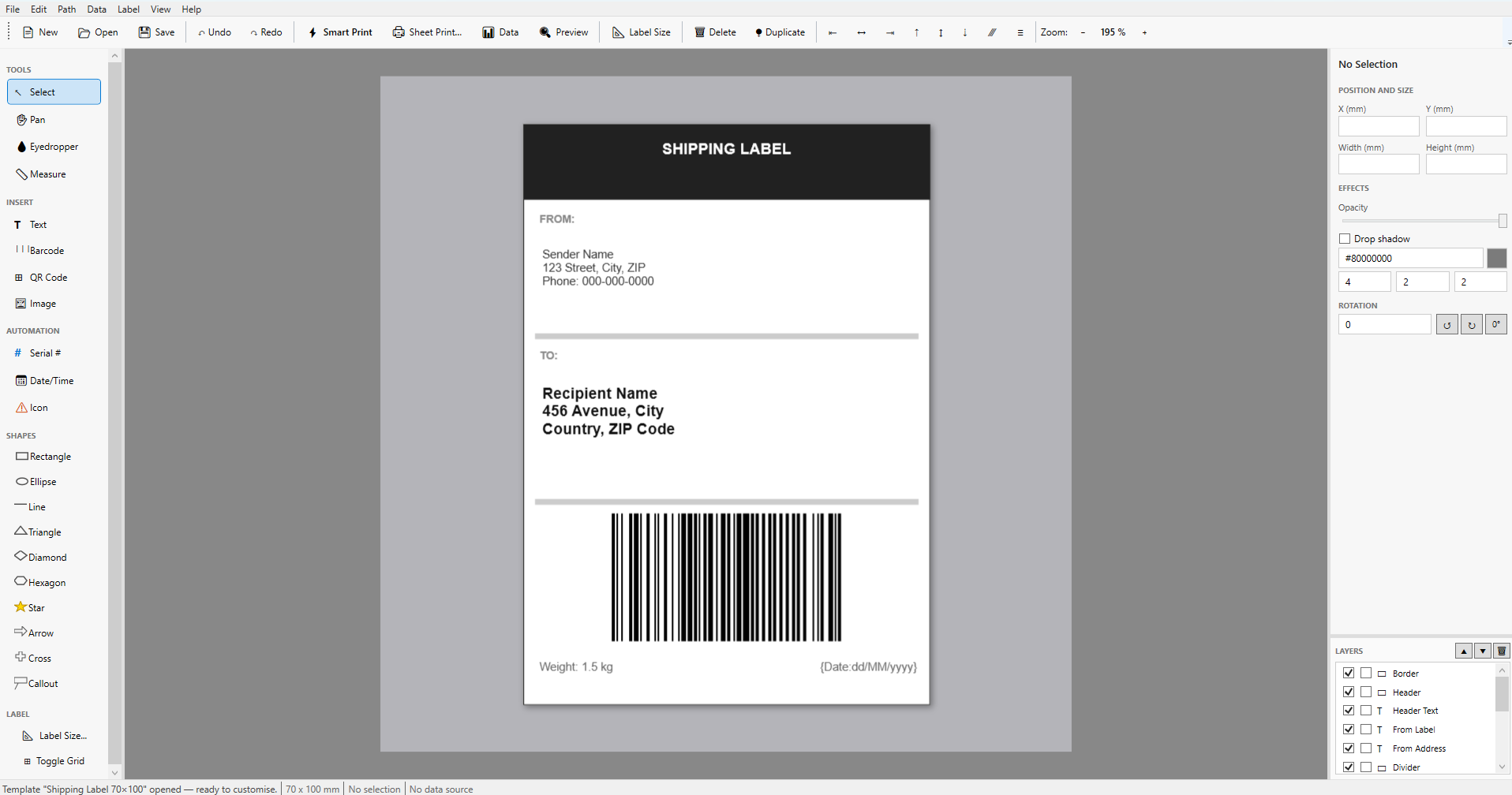Screen dimensions: 1512x795
Task: Open the Edit menu
Action: (39, 9)
